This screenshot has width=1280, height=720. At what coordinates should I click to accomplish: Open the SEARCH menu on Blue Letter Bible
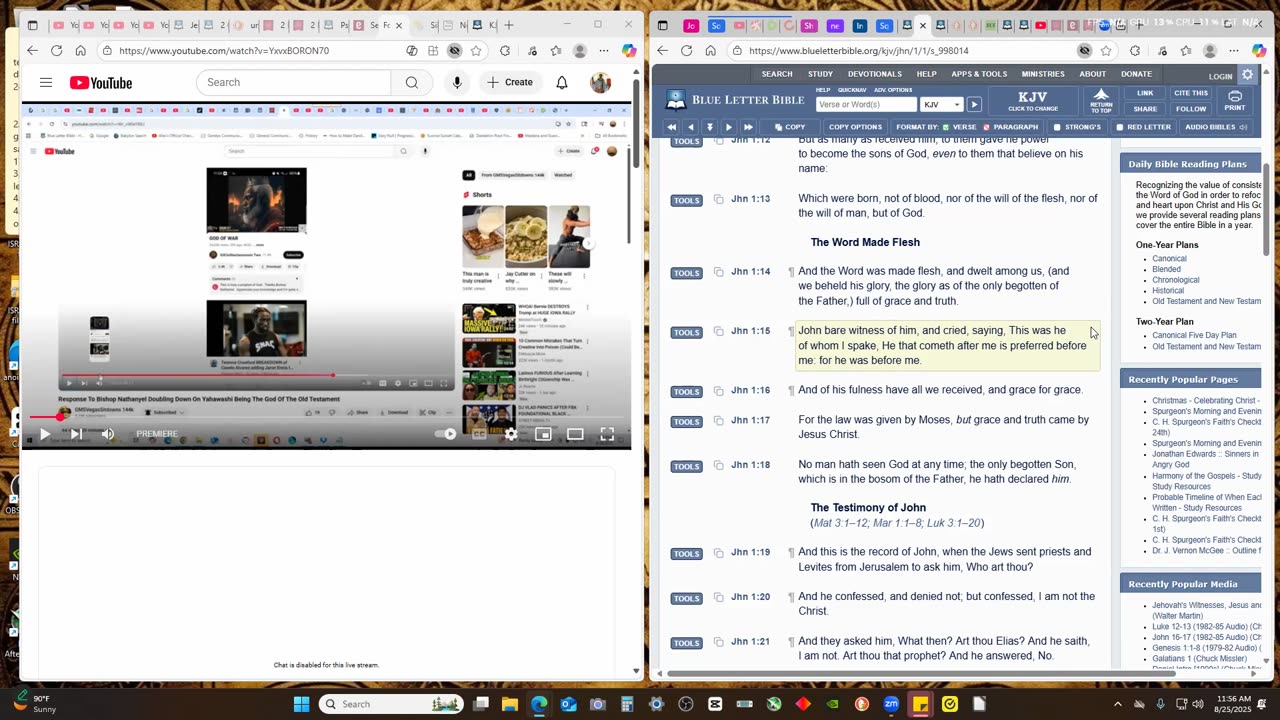(777, 74)
